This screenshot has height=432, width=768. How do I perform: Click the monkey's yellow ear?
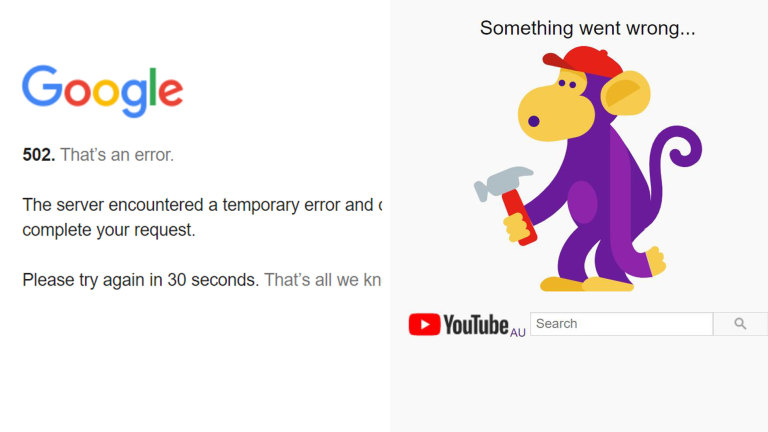coord(625,93)
